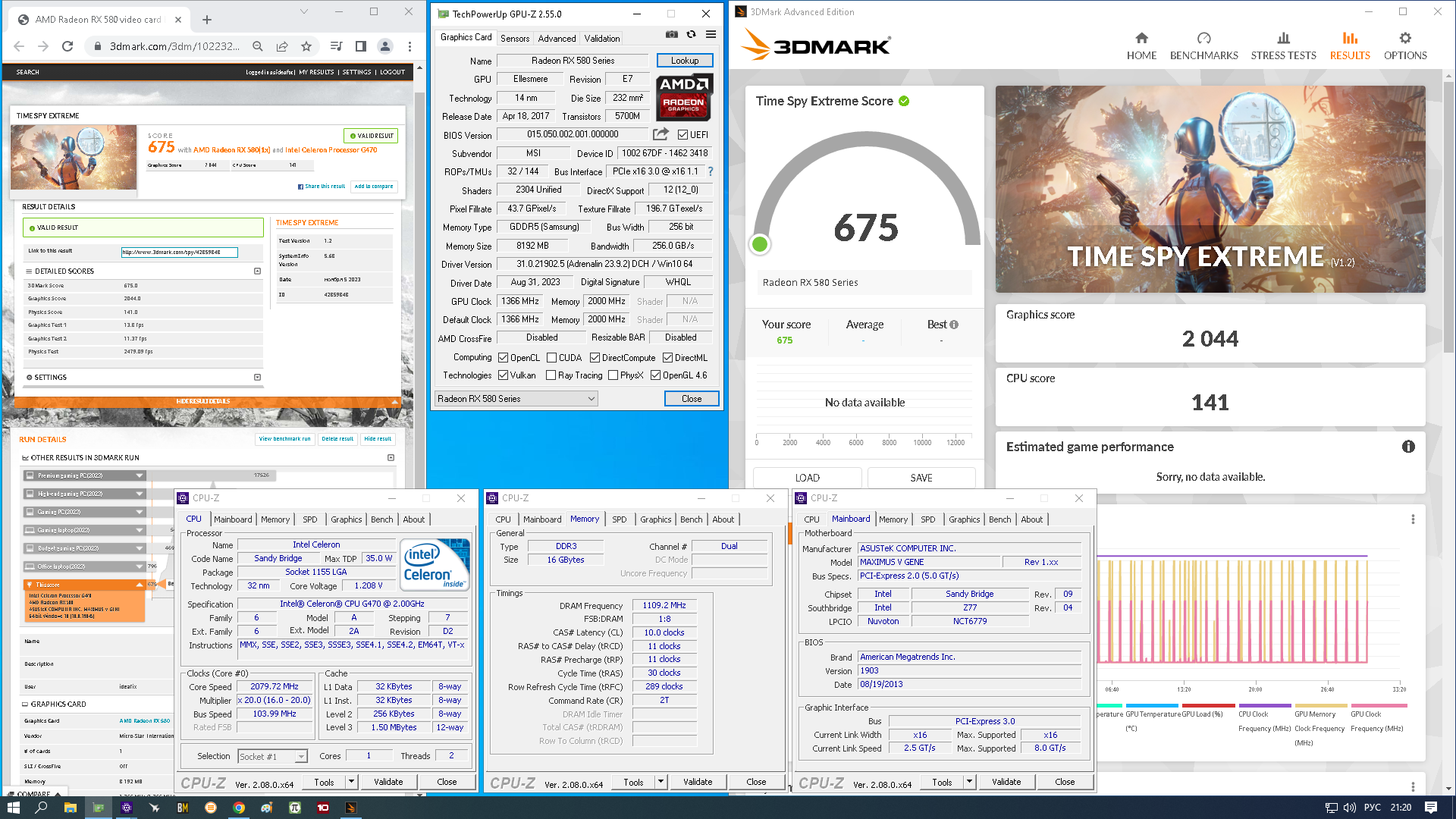Go to HOME in 3DMark
Screen dimensions: 1456x819
pos(1141,46)
